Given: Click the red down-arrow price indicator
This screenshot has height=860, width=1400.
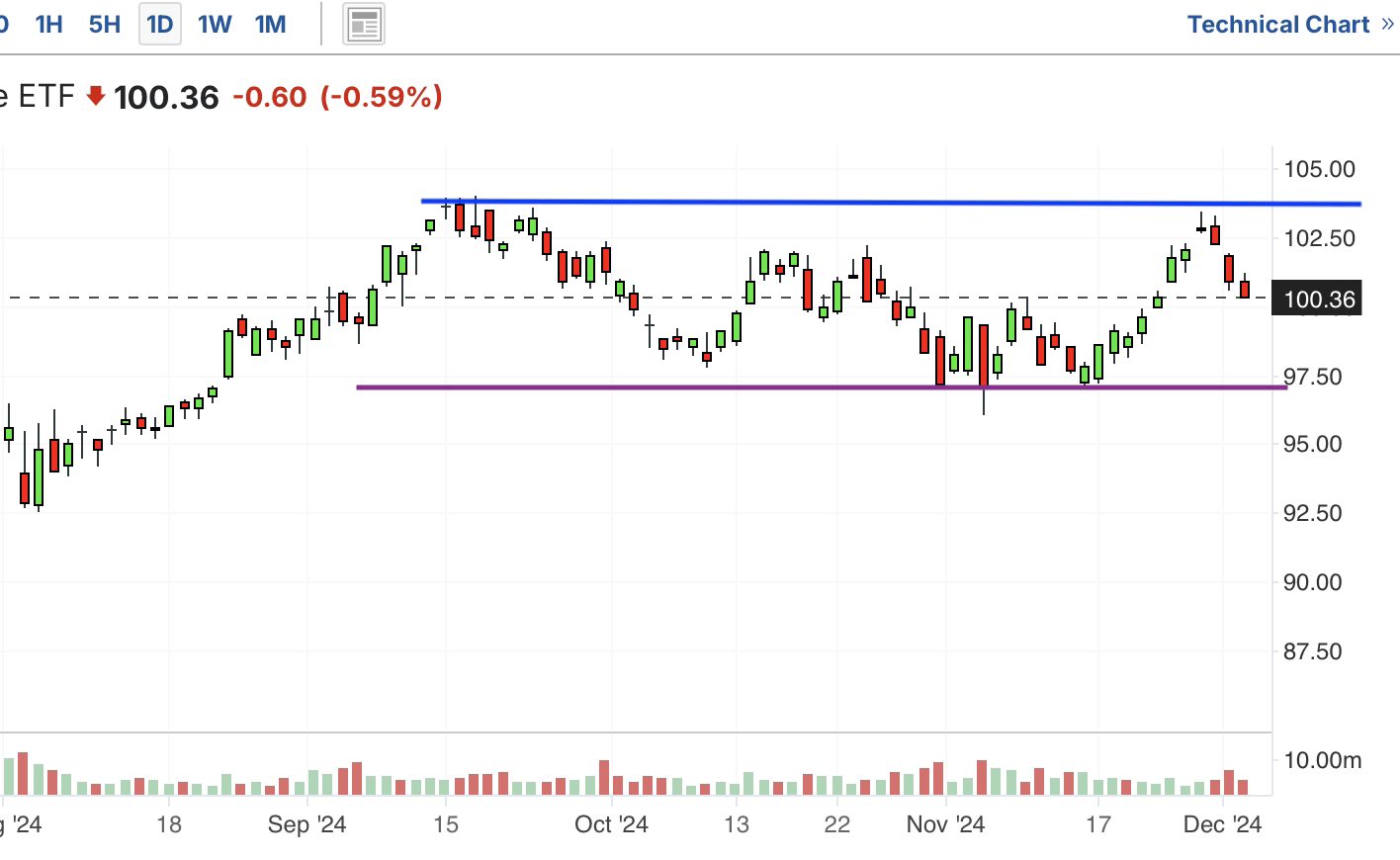Looking at the screenshot, I should point(96,96).
